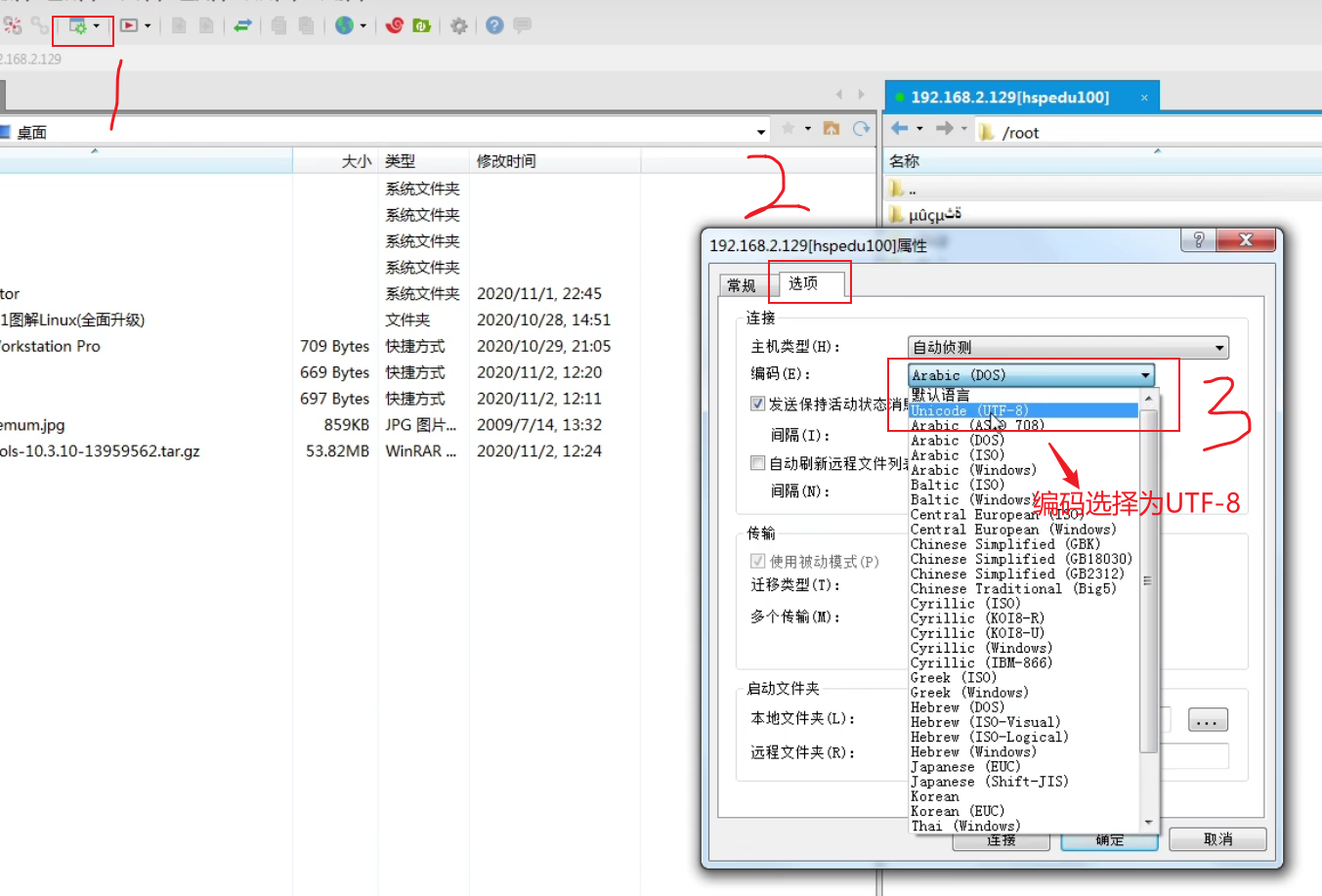
Task: Click the blue-green transfer arrows icon
Action: 242,26
